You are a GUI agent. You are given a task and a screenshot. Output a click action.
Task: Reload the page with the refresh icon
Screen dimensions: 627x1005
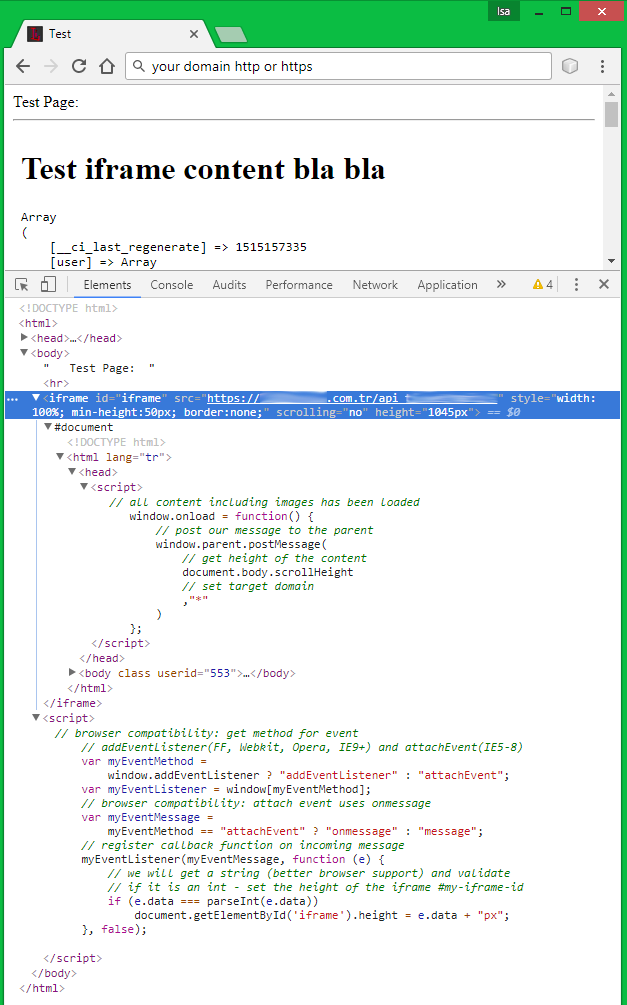pos(79,66)
